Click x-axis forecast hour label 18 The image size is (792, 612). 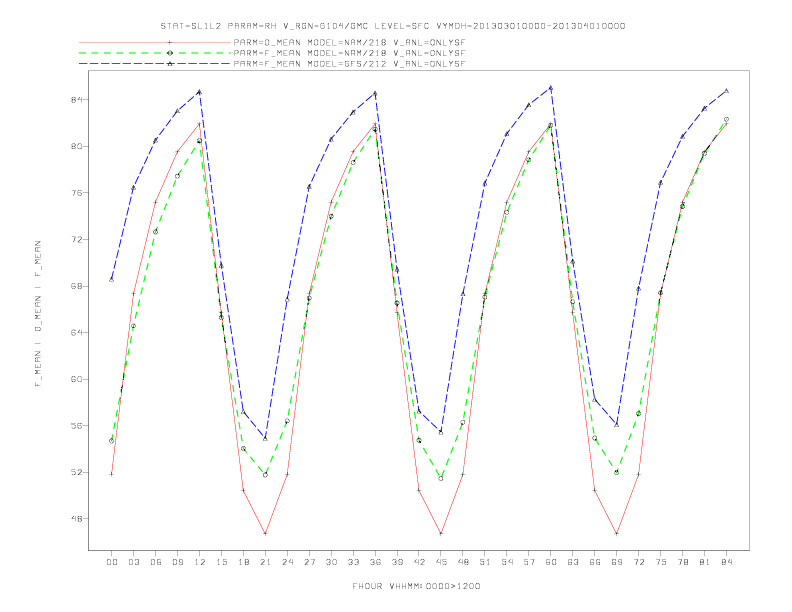(243, 562)
